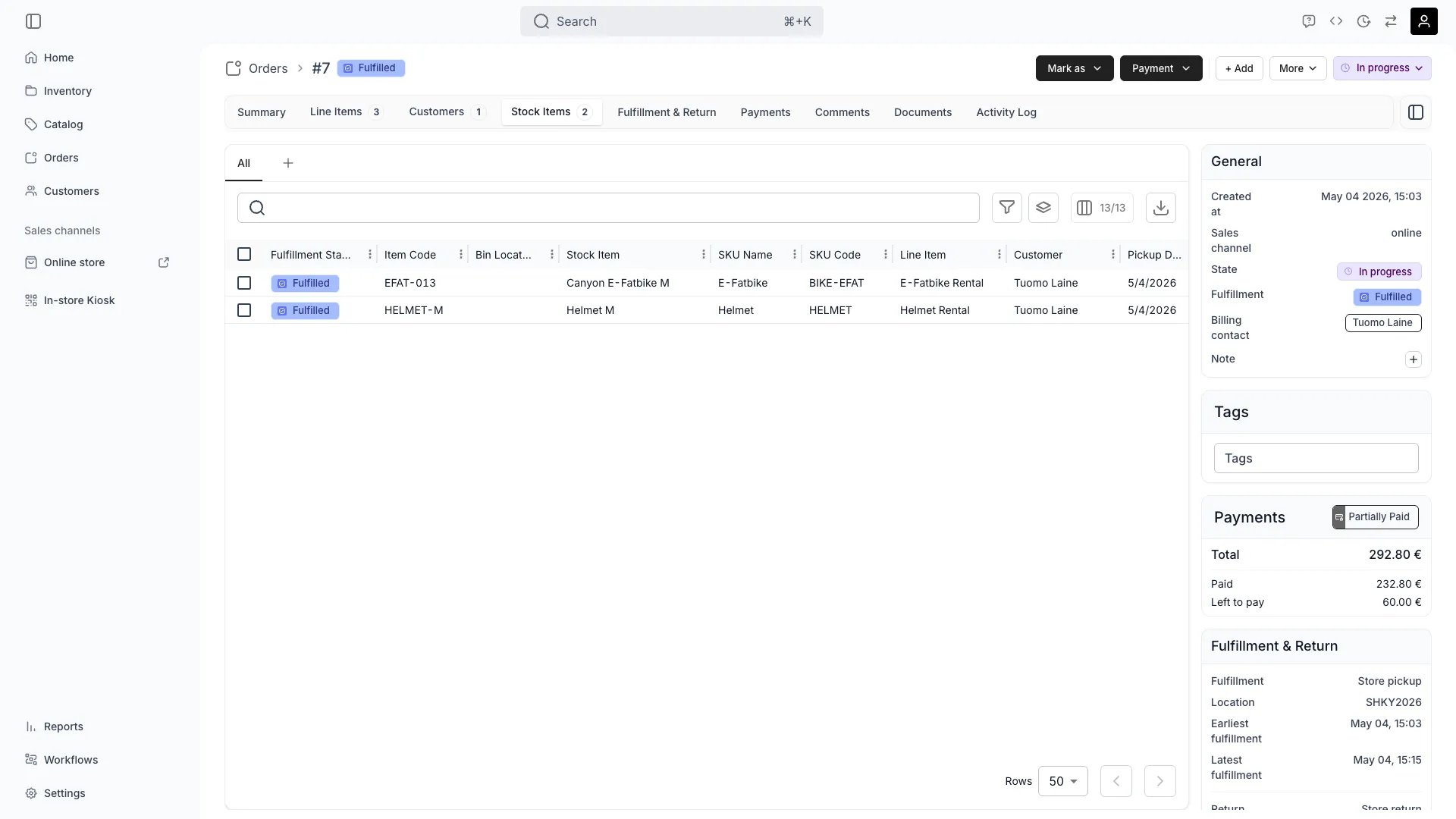Click the + Add button
Image resolution: width=1456 pixels, height=819 pixels.
[x=1239, y=68]
